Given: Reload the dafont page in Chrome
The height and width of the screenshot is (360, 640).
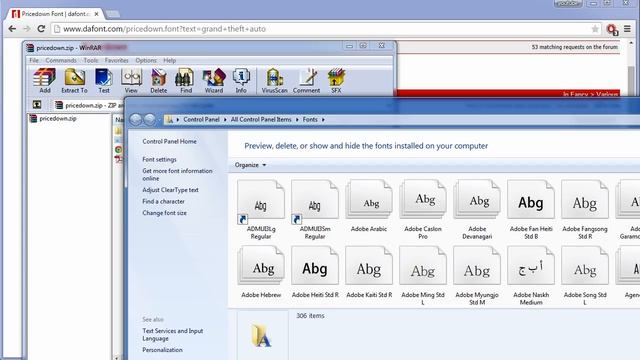Looking at the screenshot, I should (x=41, y=29).
